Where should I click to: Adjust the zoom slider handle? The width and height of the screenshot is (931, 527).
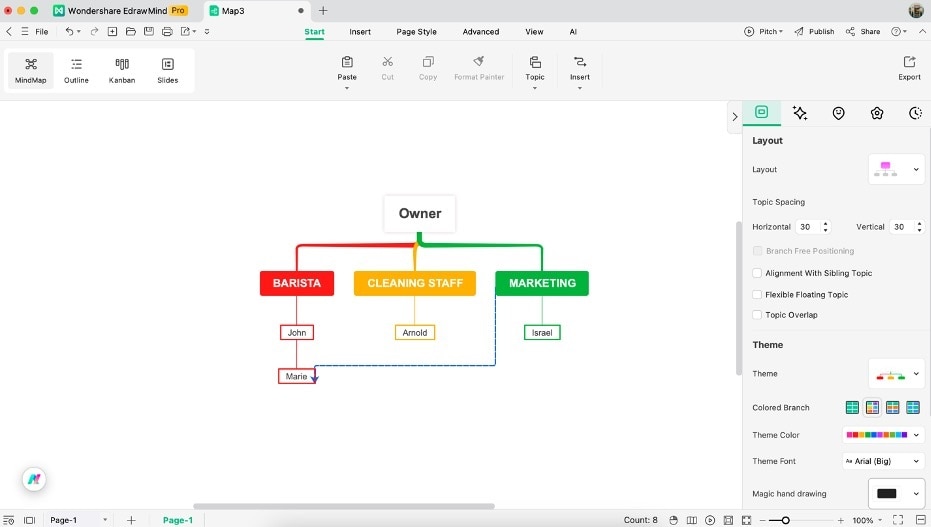click(785, 520)
